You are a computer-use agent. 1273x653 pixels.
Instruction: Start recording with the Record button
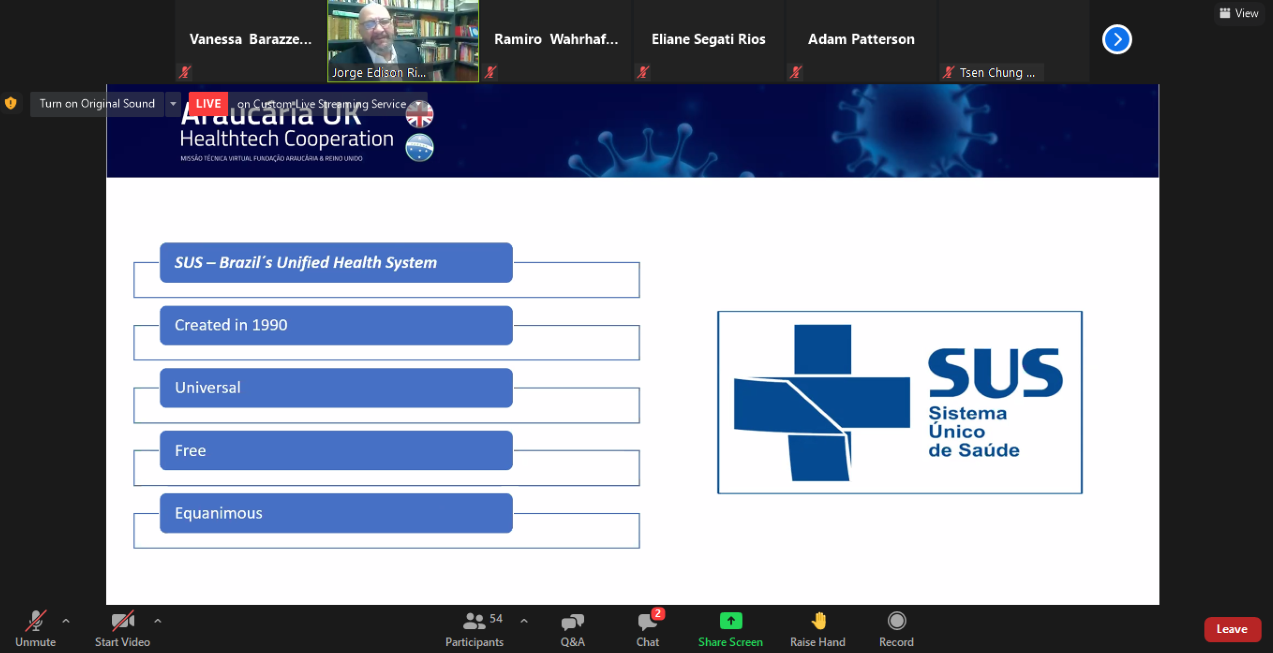[x=897, y=629]
